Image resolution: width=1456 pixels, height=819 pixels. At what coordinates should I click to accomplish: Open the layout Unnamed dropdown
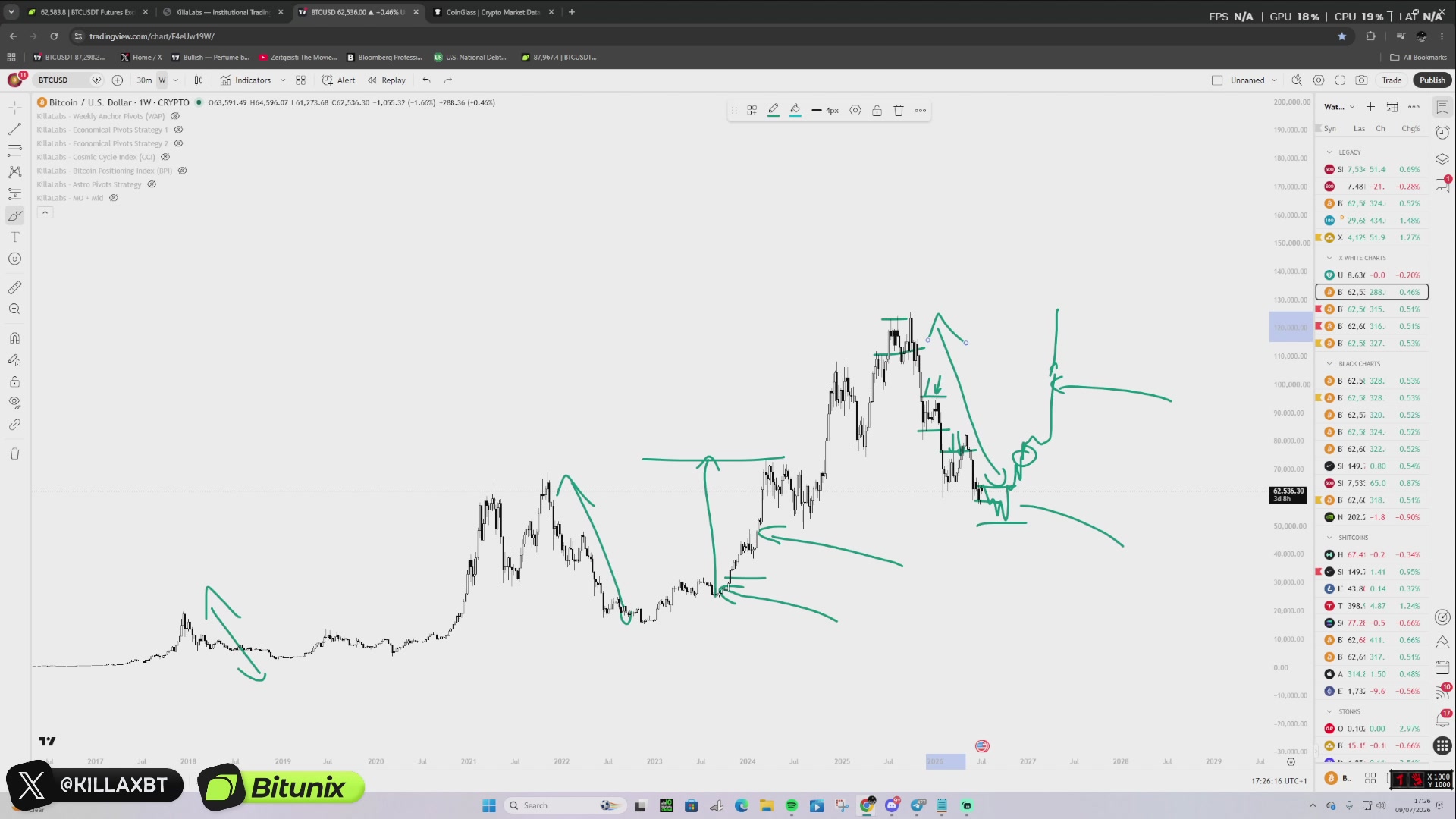pos(1253,80)
